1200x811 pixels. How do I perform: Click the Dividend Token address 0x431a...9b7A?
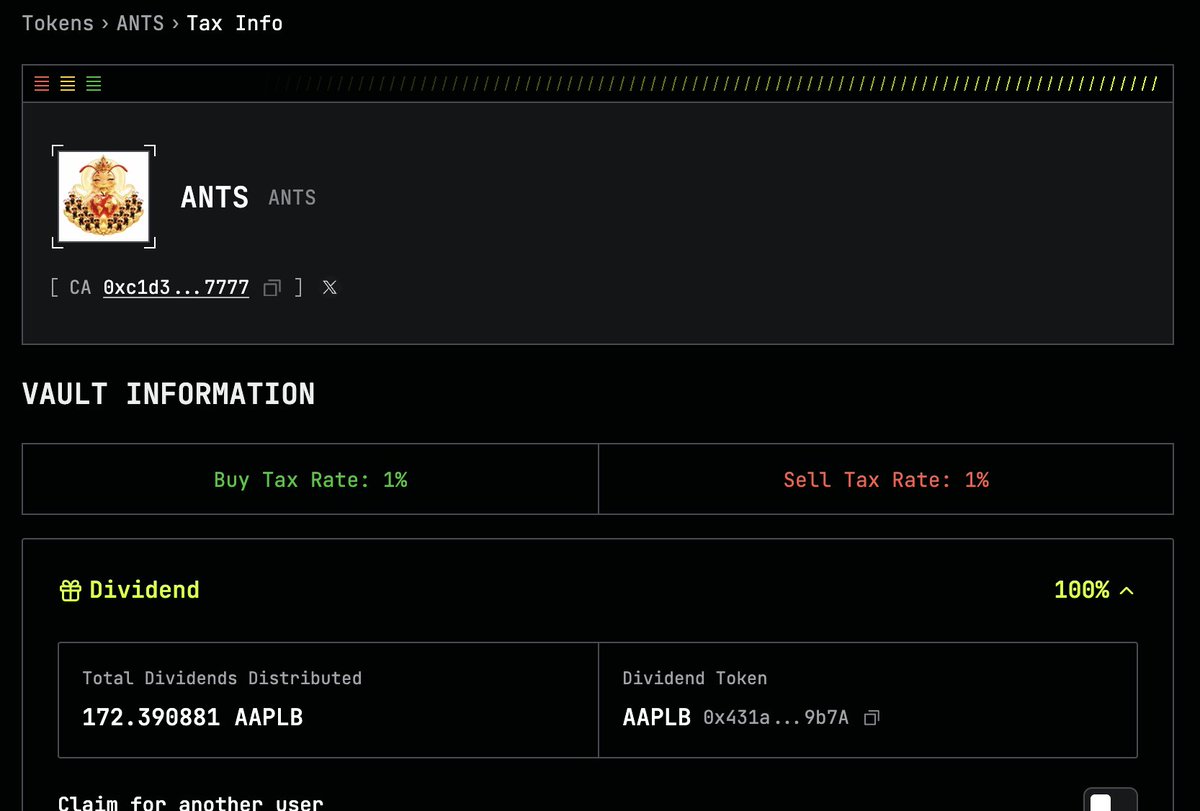click(x=776, y=718)
